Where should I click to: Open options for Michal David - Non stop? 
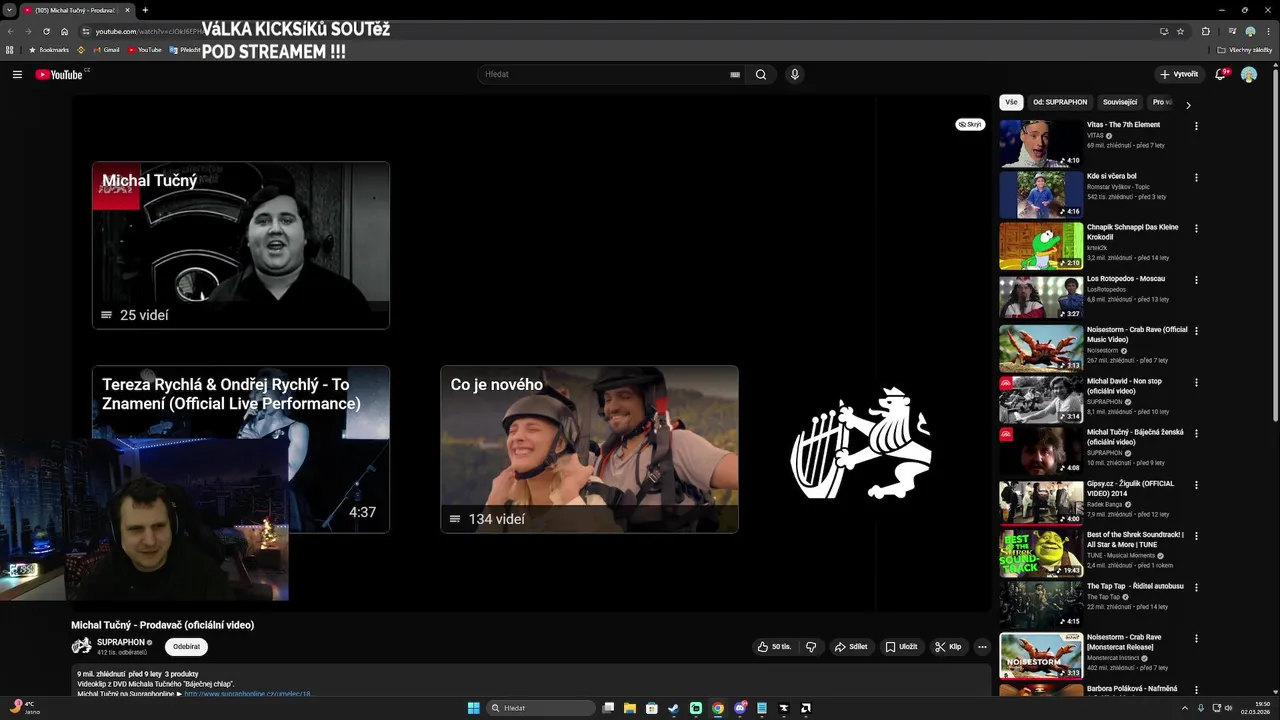(1196, 382)
